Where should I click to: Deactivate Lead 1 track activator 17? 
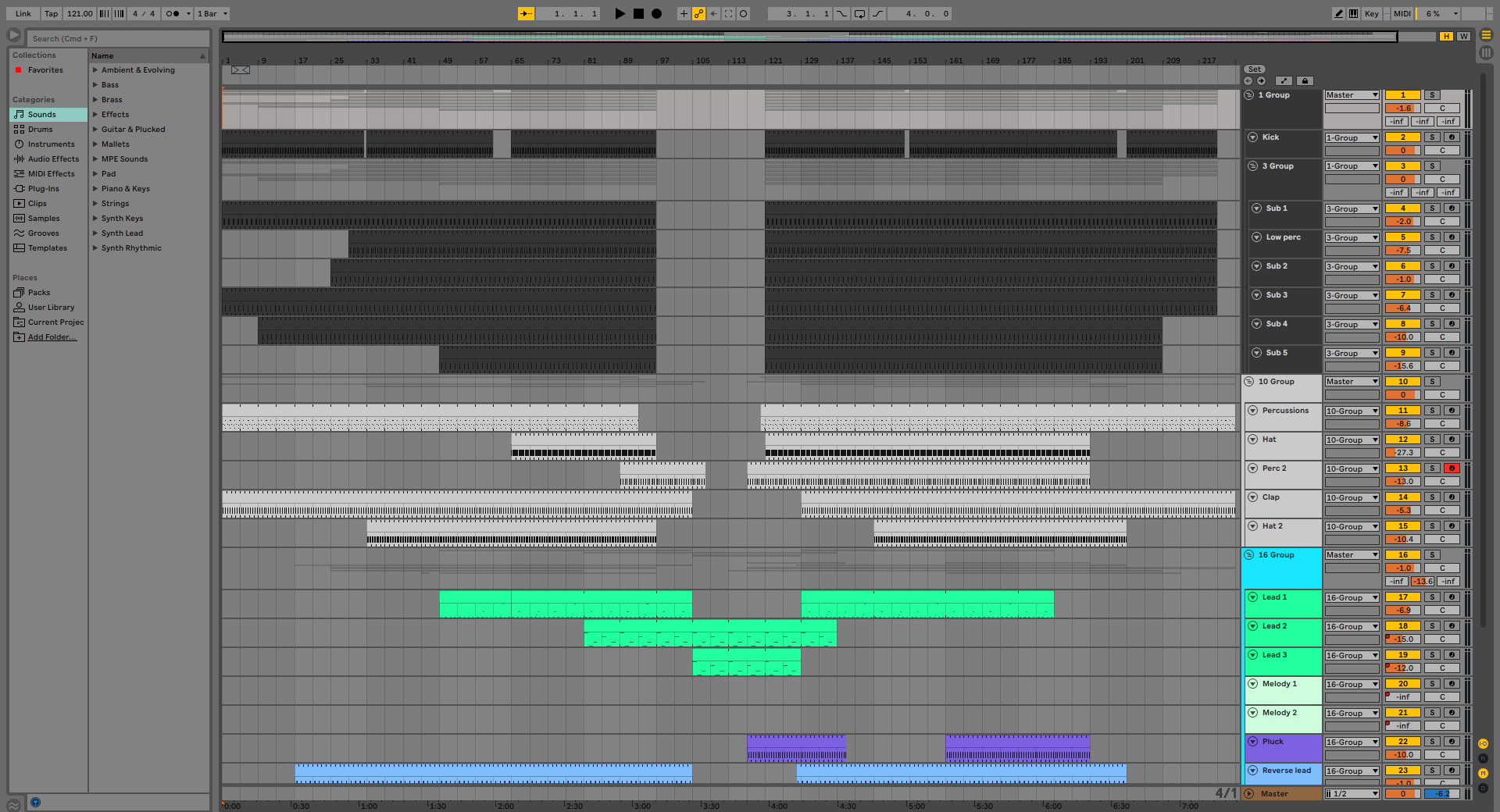pyautogui.click(x=1402, y=597)
